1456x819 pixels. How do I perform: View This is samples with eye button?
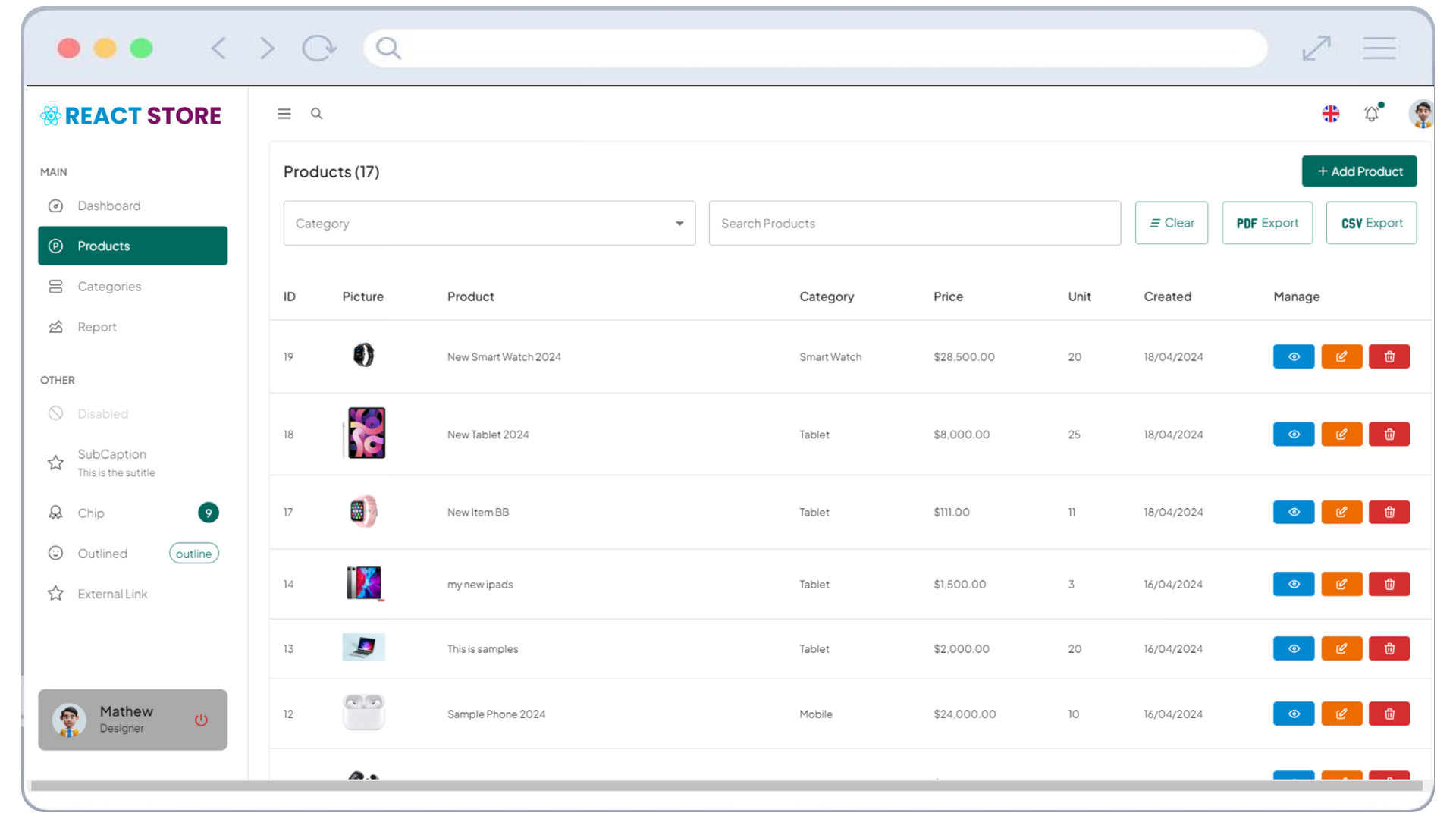1294,648
